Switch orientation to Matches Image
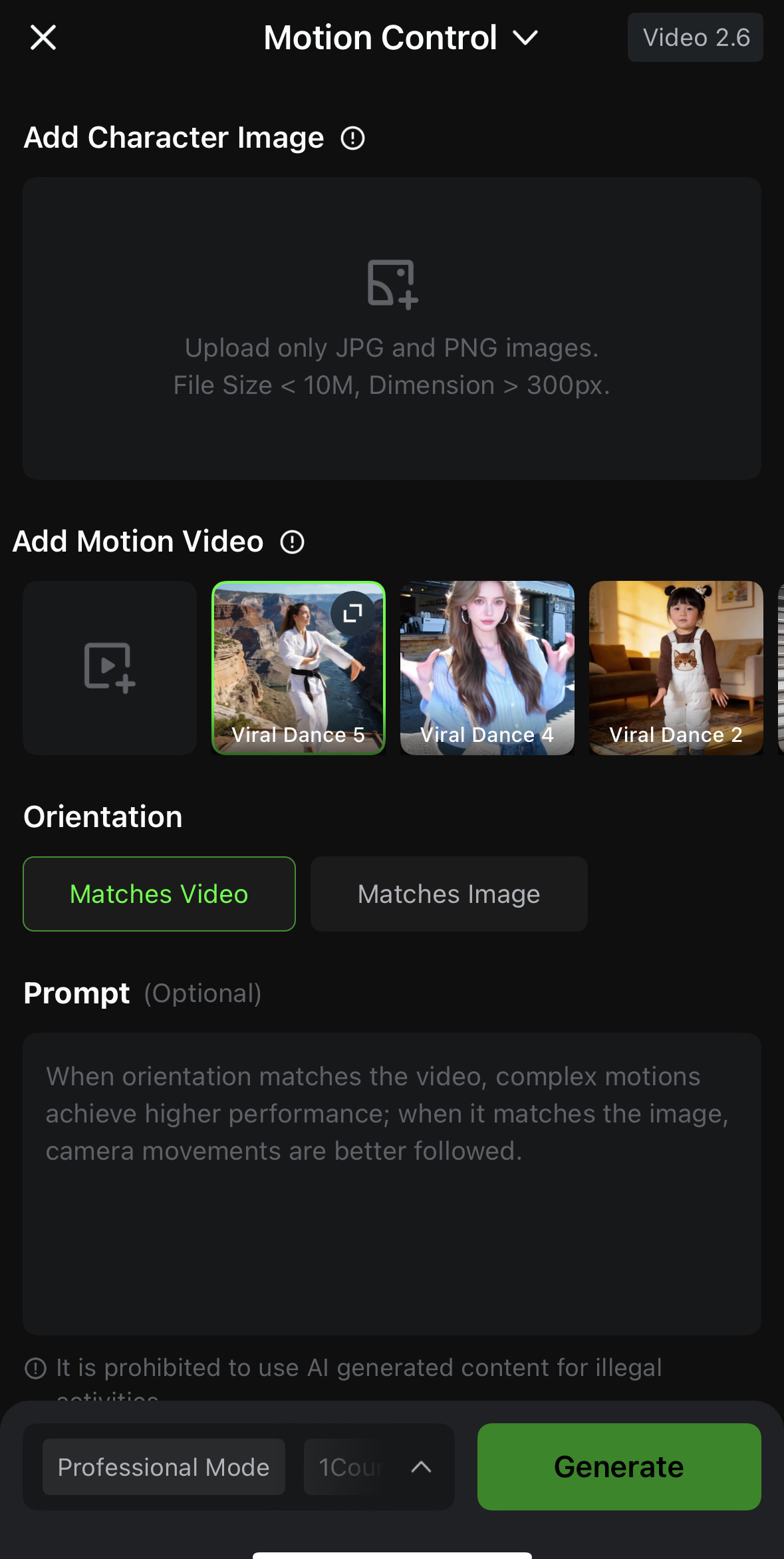784x1559 pixels. coord(449,894)
